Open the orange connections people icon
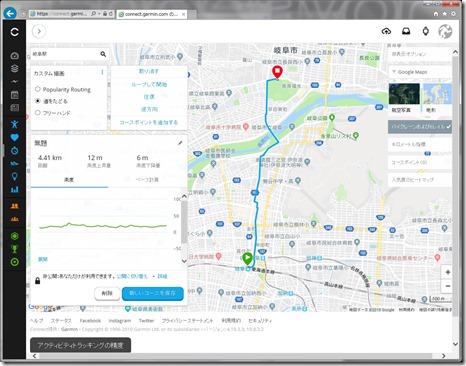Image resolution: width=466 pixels, height=366 pixels. click(x=14, y=206)
